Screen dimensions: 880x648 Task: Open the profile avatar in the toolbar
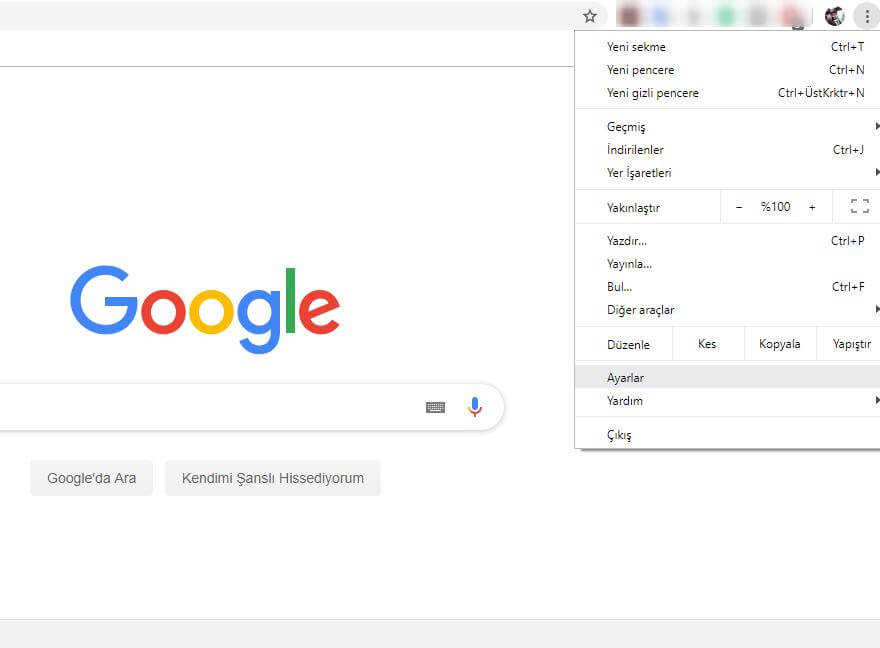click(835, 16)
